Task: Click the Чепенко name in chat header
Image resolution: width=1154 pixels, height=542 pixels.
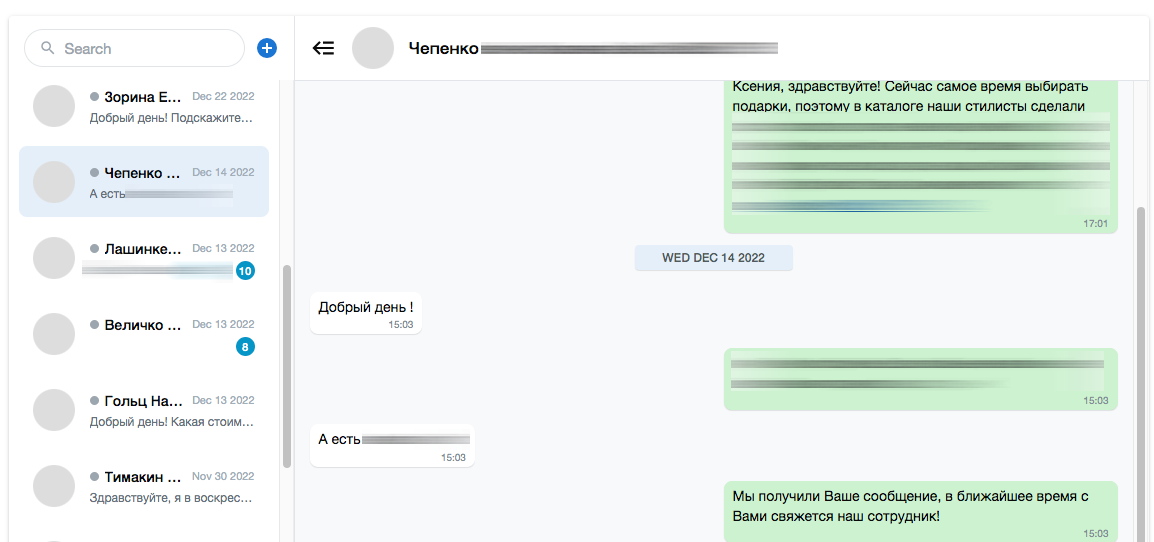Action: 443,49
